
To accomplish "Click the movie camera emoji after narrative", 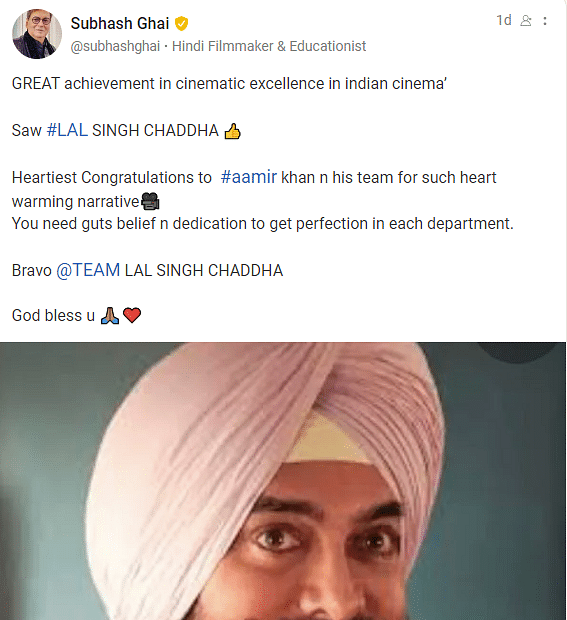I will (x=150, y=201).
